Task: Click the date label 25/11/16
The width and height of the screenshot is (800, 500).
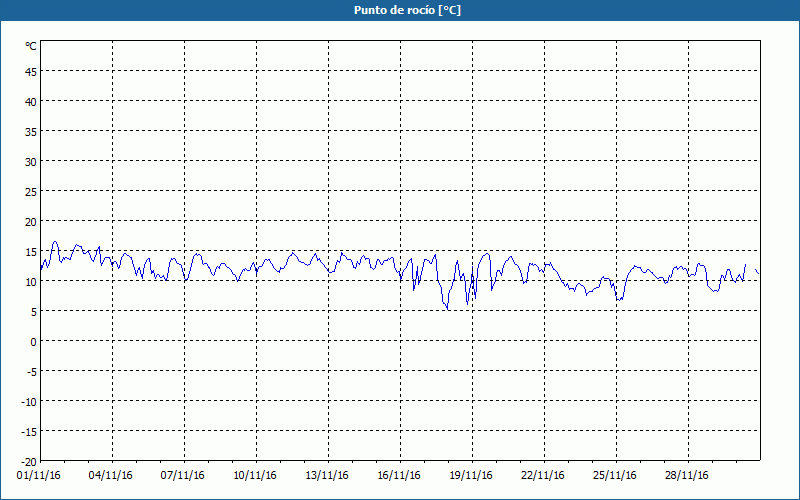Action: (615, 476)
